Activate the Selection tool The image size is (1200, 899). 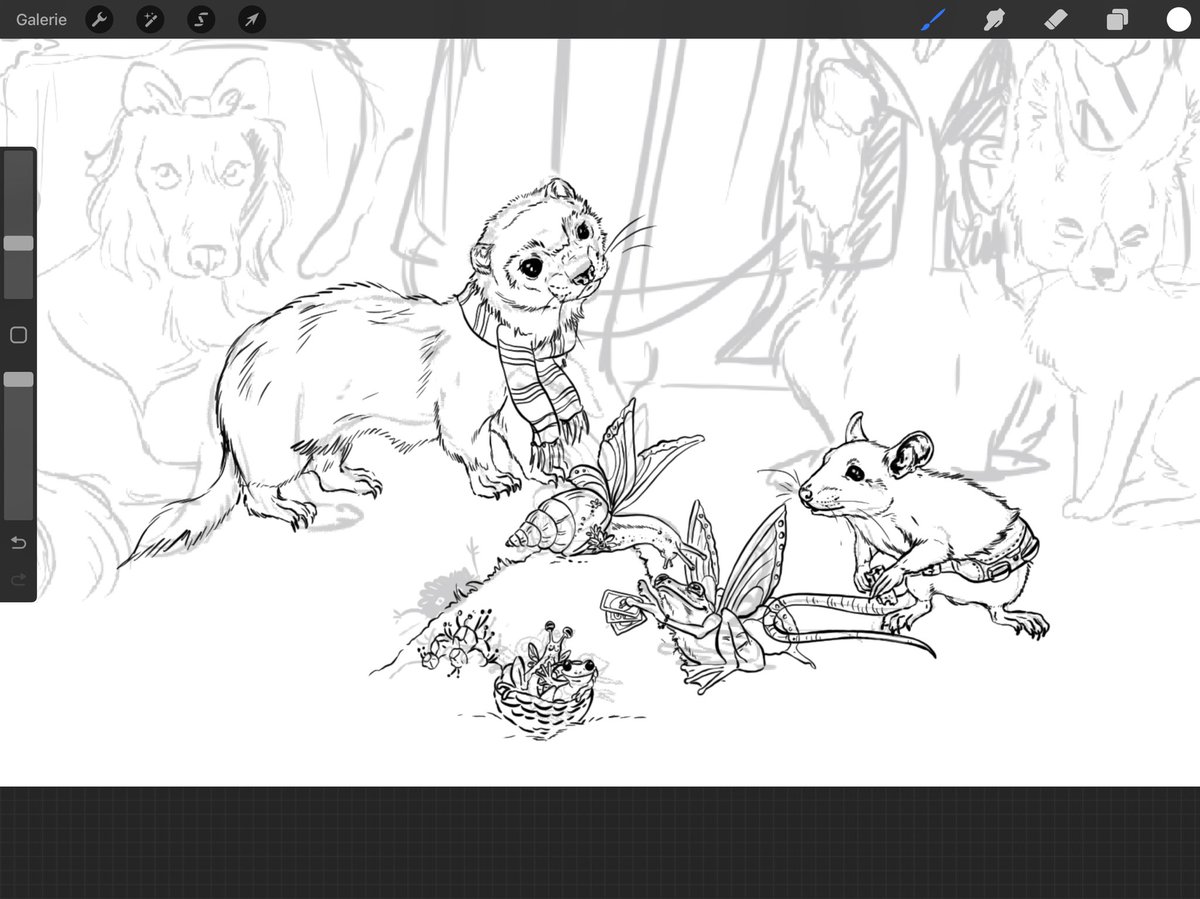click(x=201, y=19)
